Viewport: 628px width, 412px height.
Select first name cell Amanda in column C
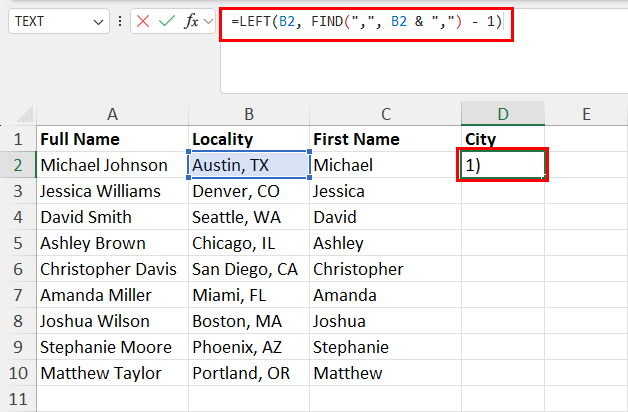pyautogui.click(x=385, y=295)
